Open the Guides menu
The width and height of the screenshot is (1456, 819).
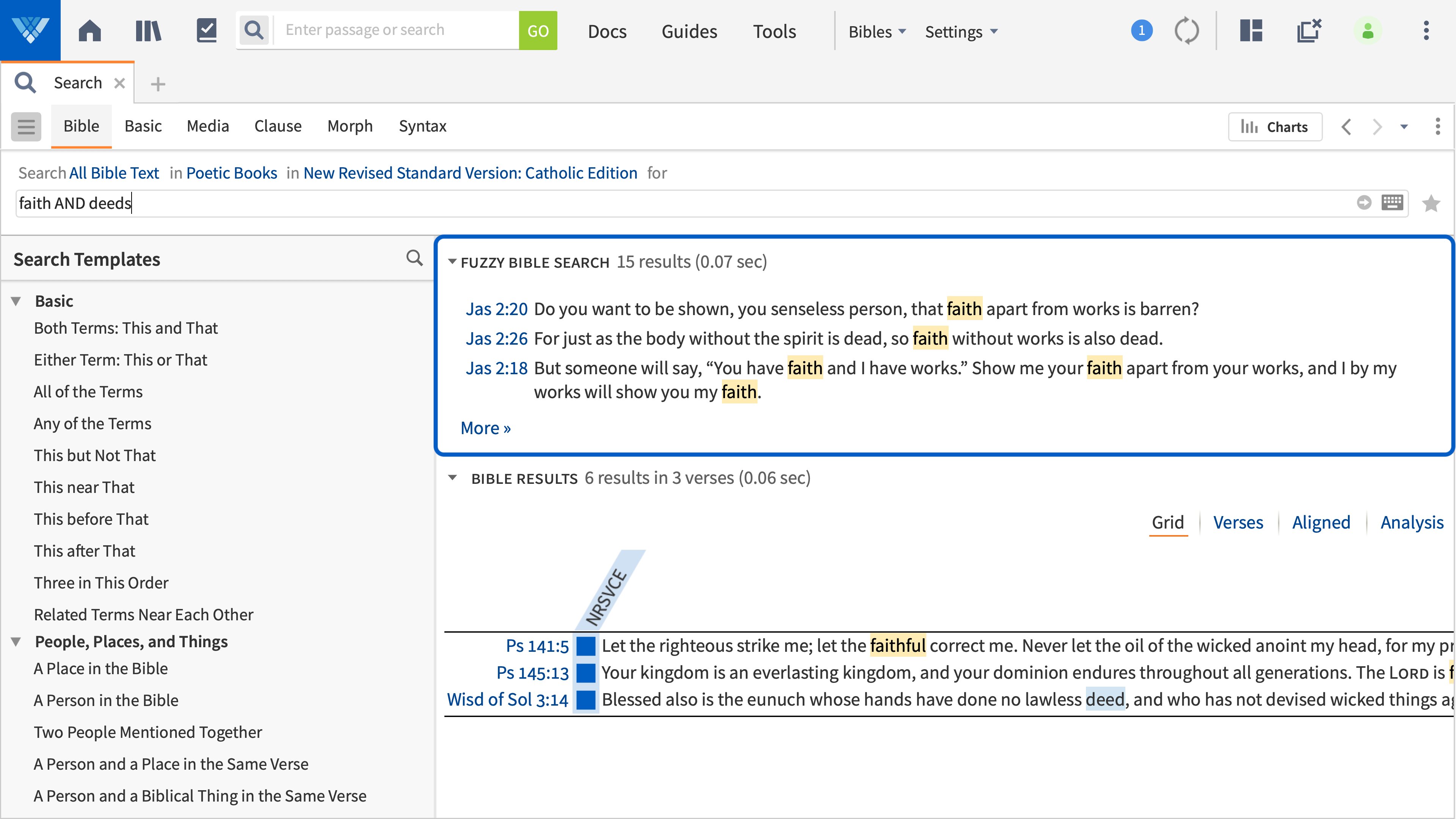pos(689,31)
